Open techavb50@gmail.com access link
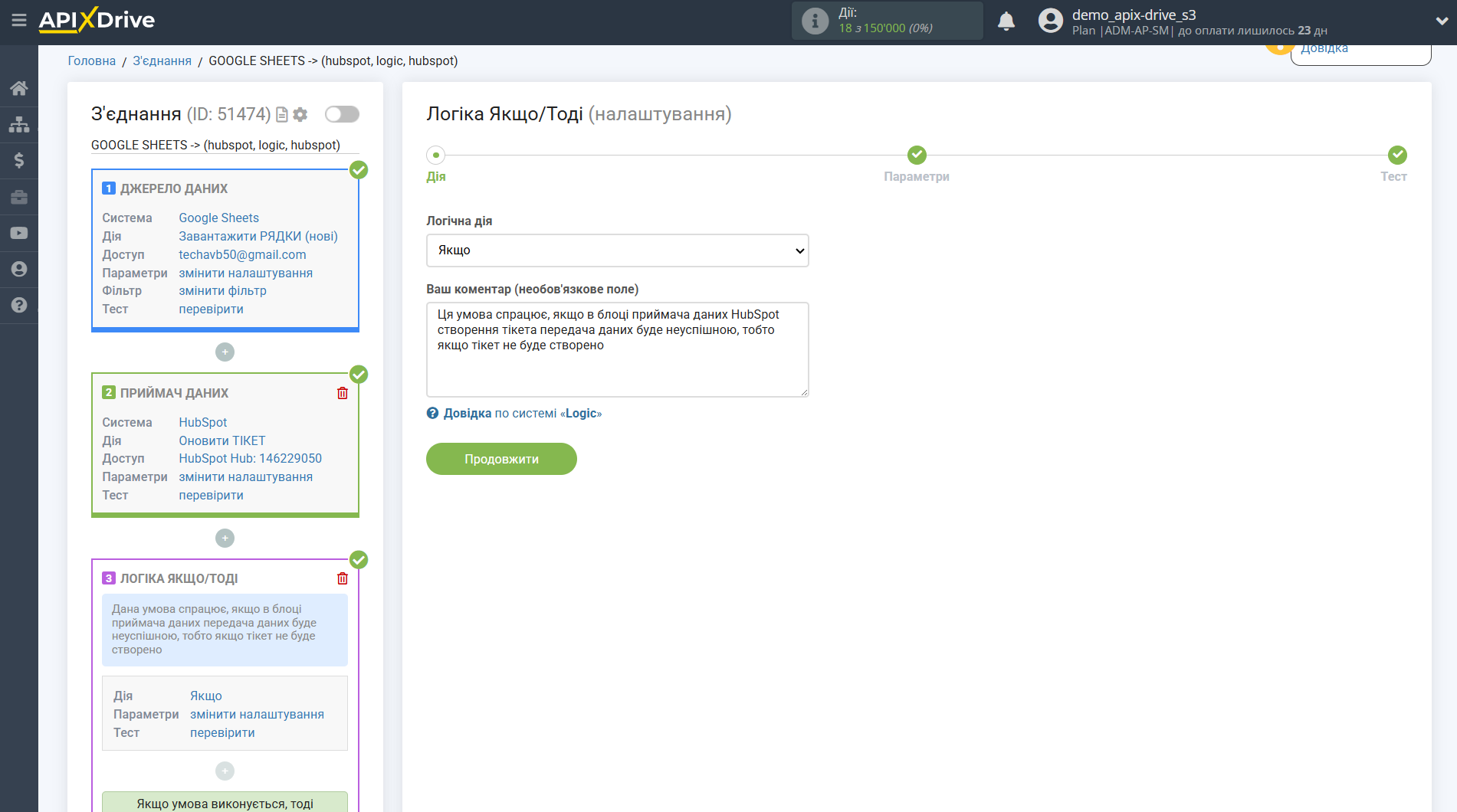 242,255
